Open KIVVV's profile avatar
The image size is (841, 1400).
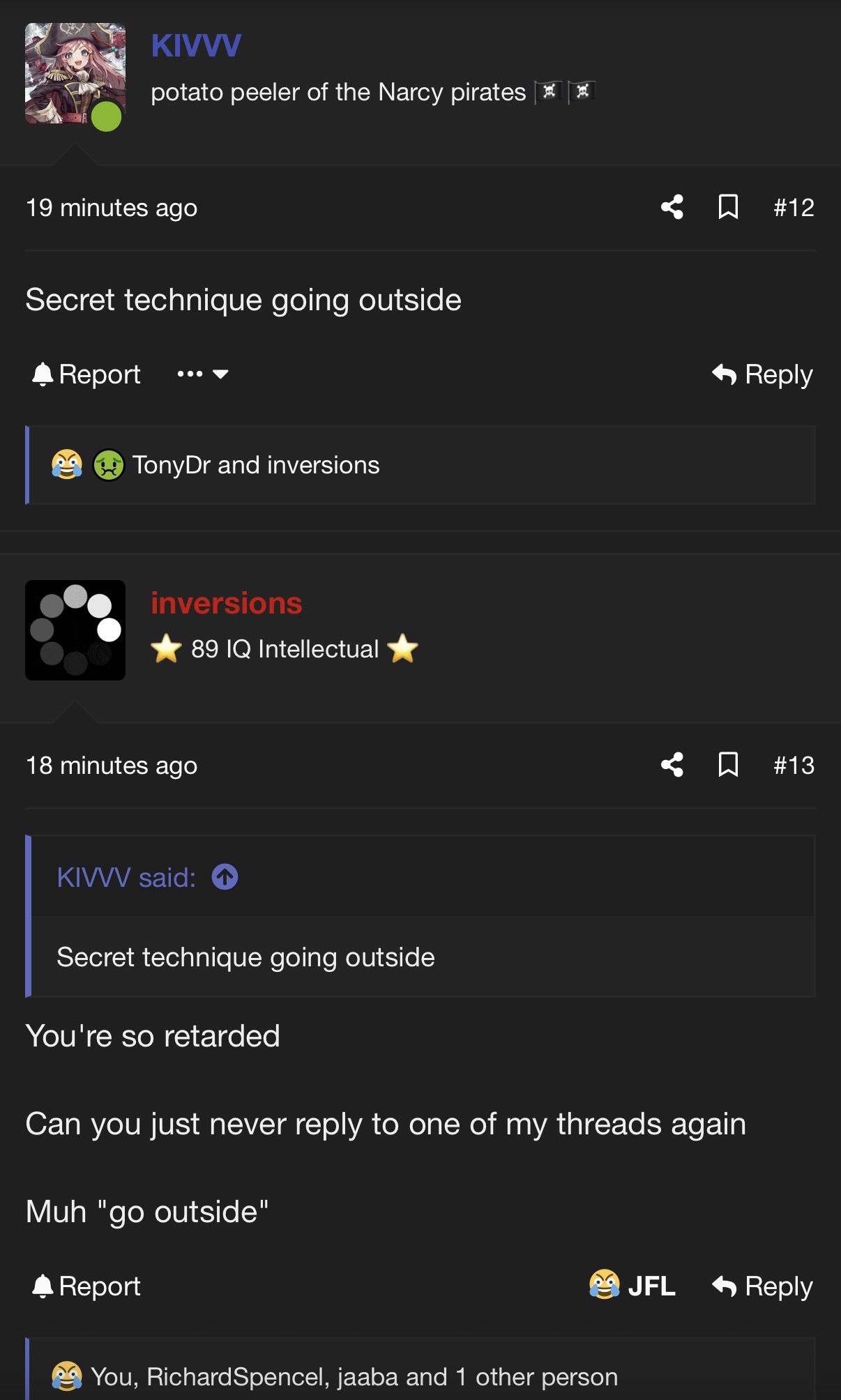click(75, 74)
